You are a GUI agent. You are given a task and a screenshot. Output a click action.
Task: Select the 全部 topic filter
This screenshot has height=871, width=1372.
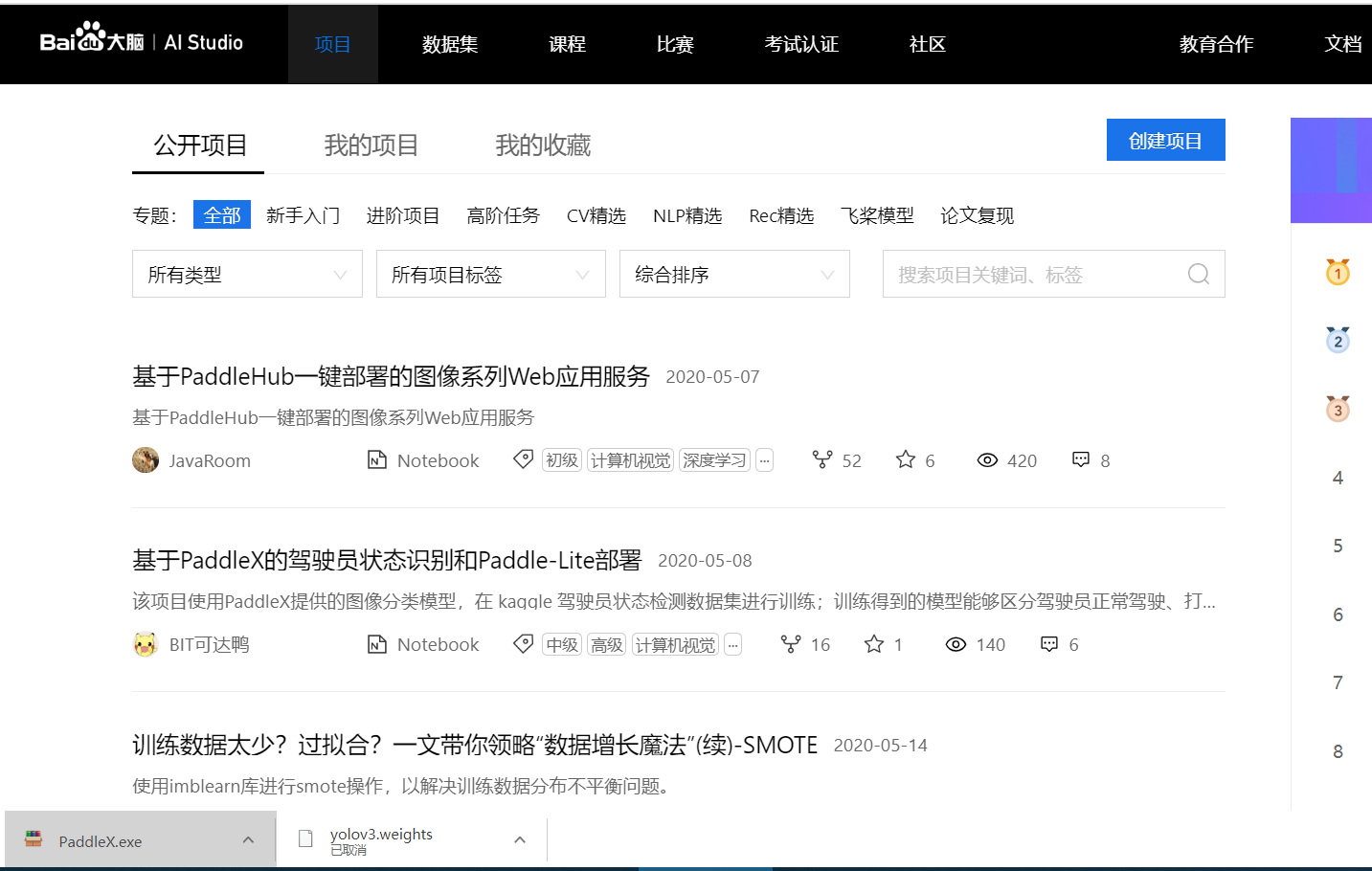click(x=222, y=214)
